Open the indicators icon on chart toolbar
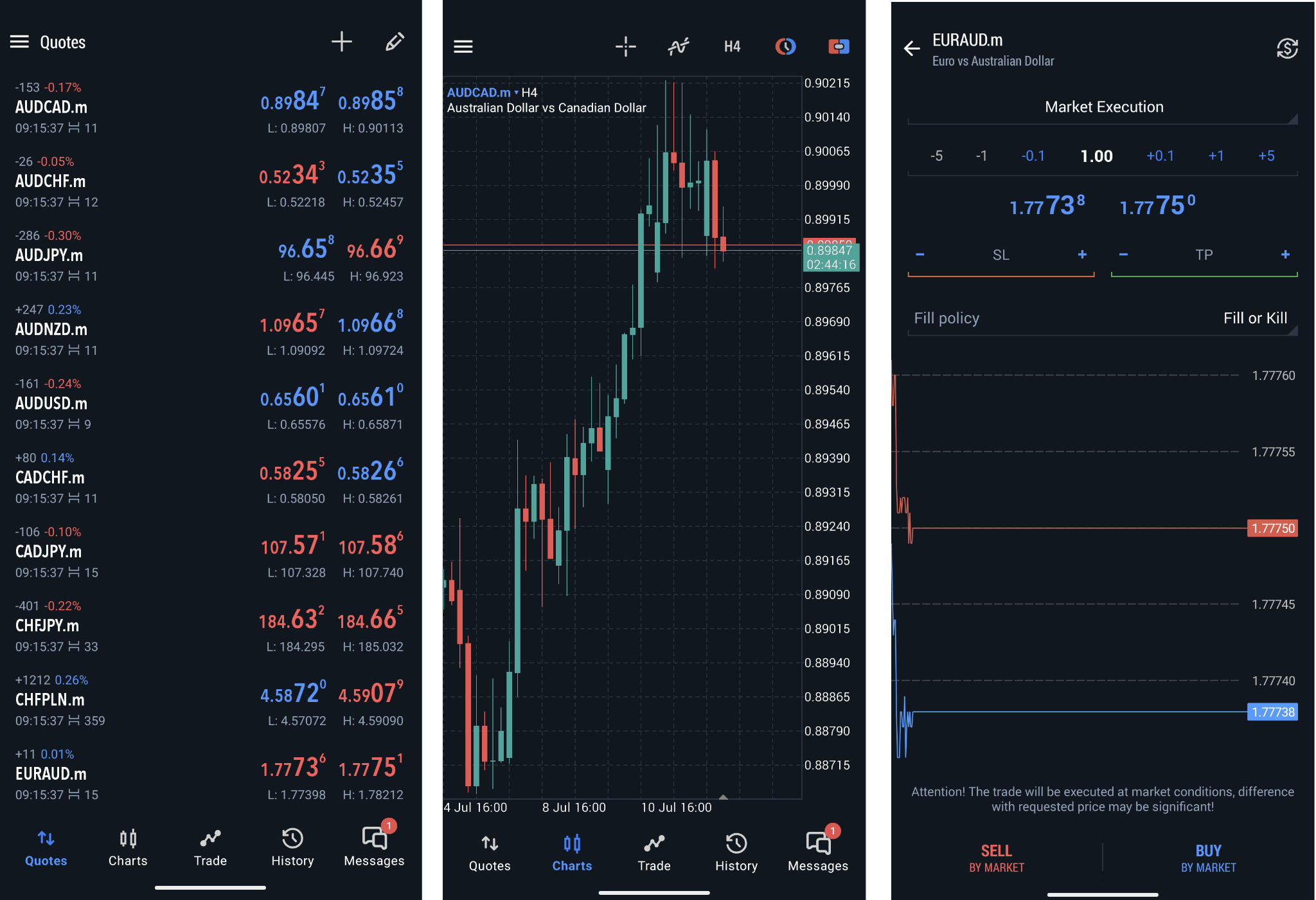 [679, 46]
